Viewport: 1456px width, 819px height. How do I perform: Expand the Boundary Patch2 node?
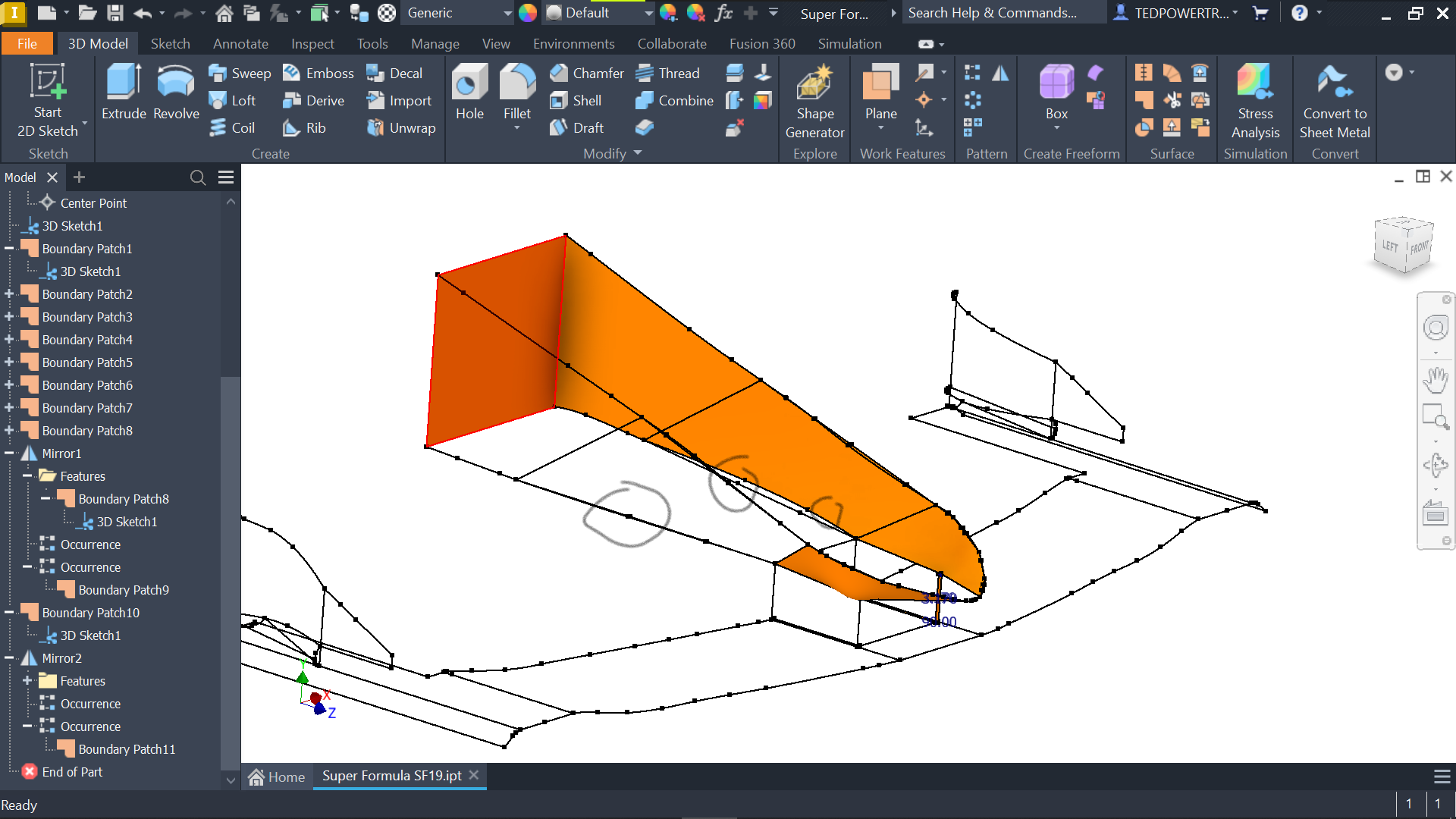[x=9, y=294]
